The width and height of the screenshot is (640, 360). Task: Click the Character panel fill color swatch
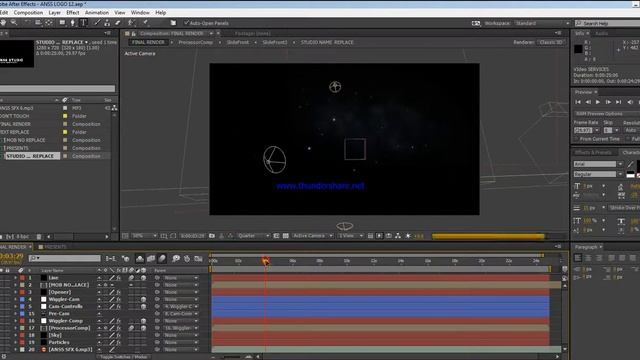point(638,166)
